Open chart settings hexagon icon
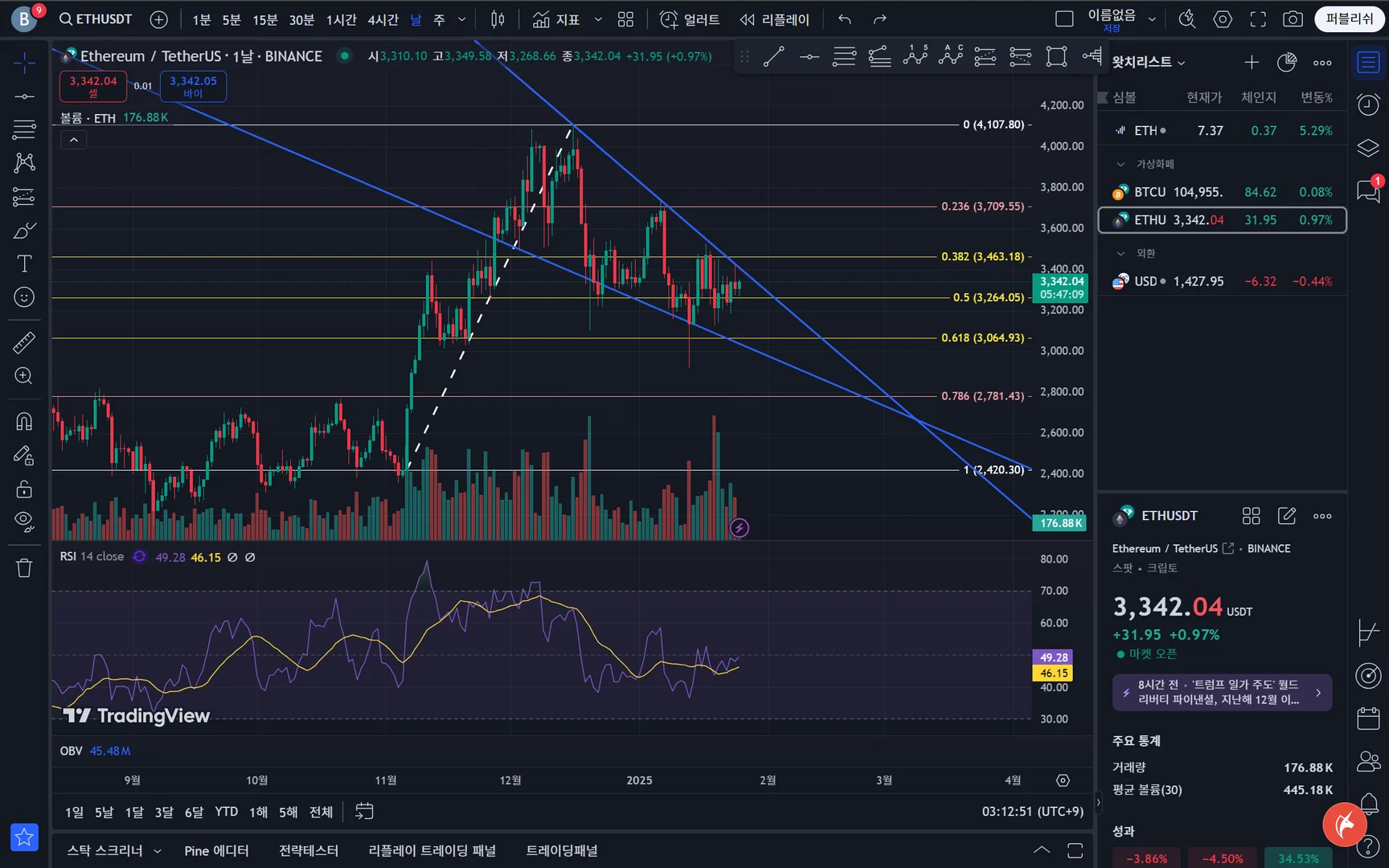1389x868 pixels. [x=1223, y=19]
